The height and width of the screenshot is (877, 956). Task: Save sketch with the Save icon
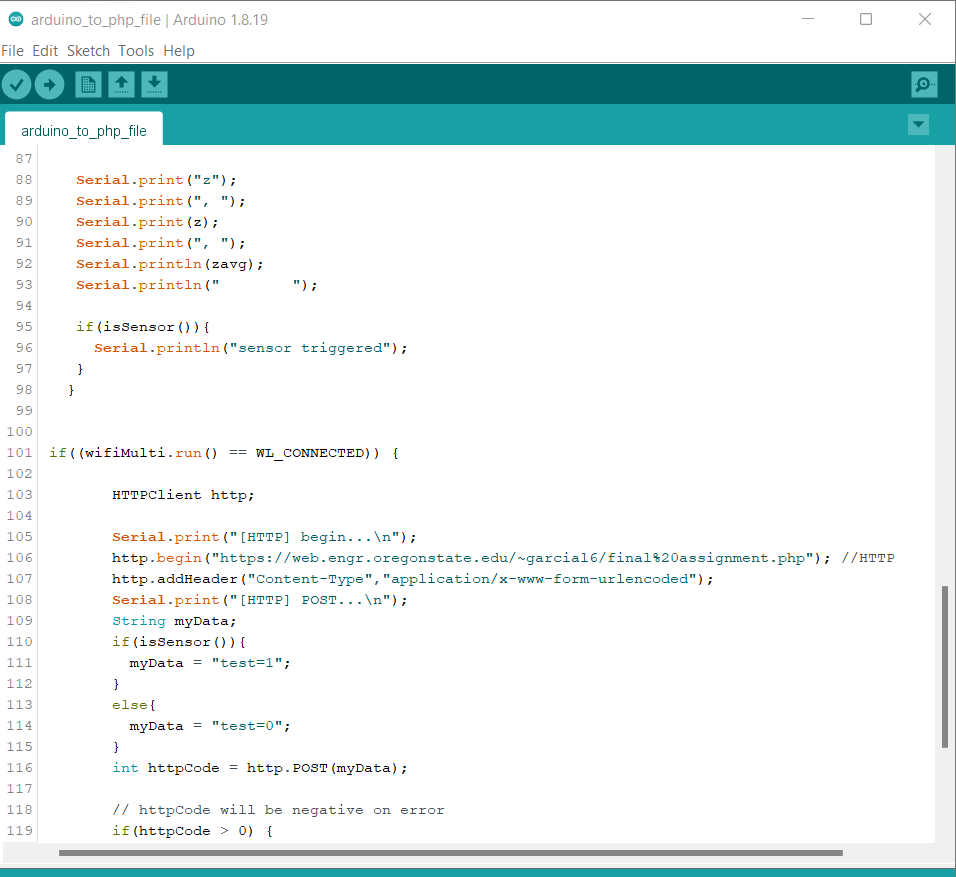pos(154,85)
